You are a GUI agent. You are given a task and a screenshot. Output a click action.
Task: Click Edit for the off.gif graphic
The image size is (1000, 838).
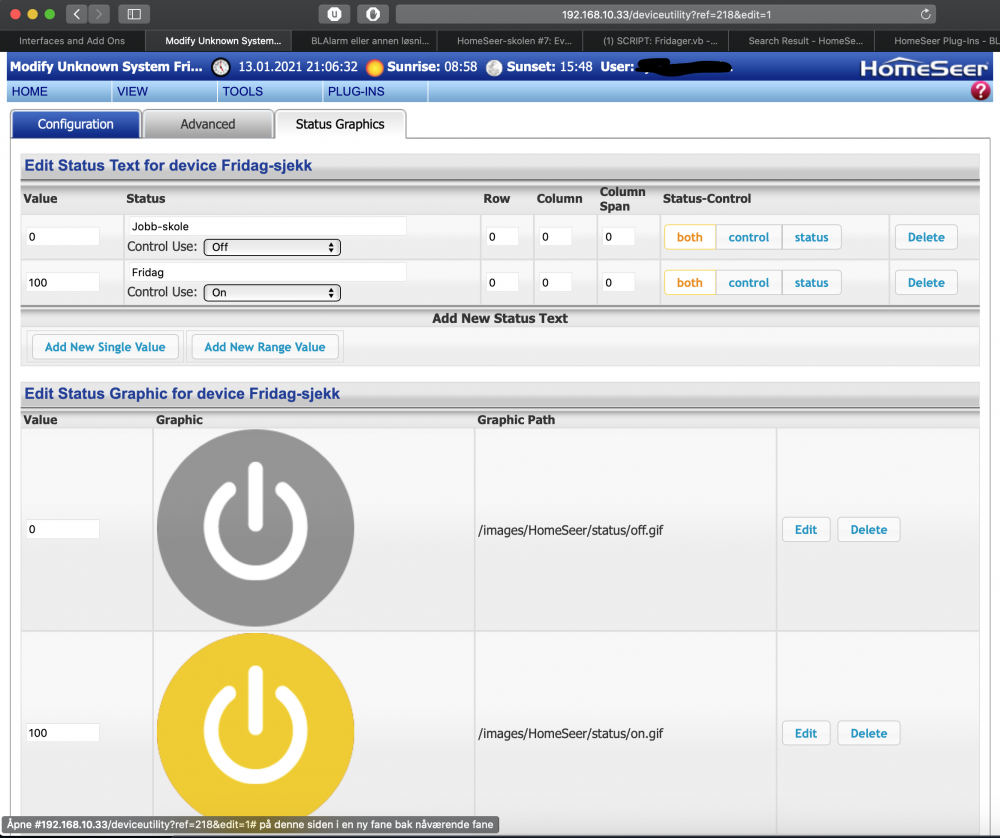(806, 530)
